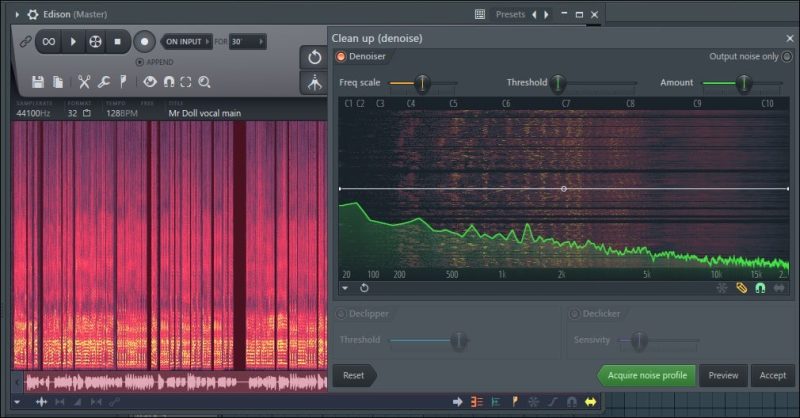Click the preset browser grid icon

480,14
